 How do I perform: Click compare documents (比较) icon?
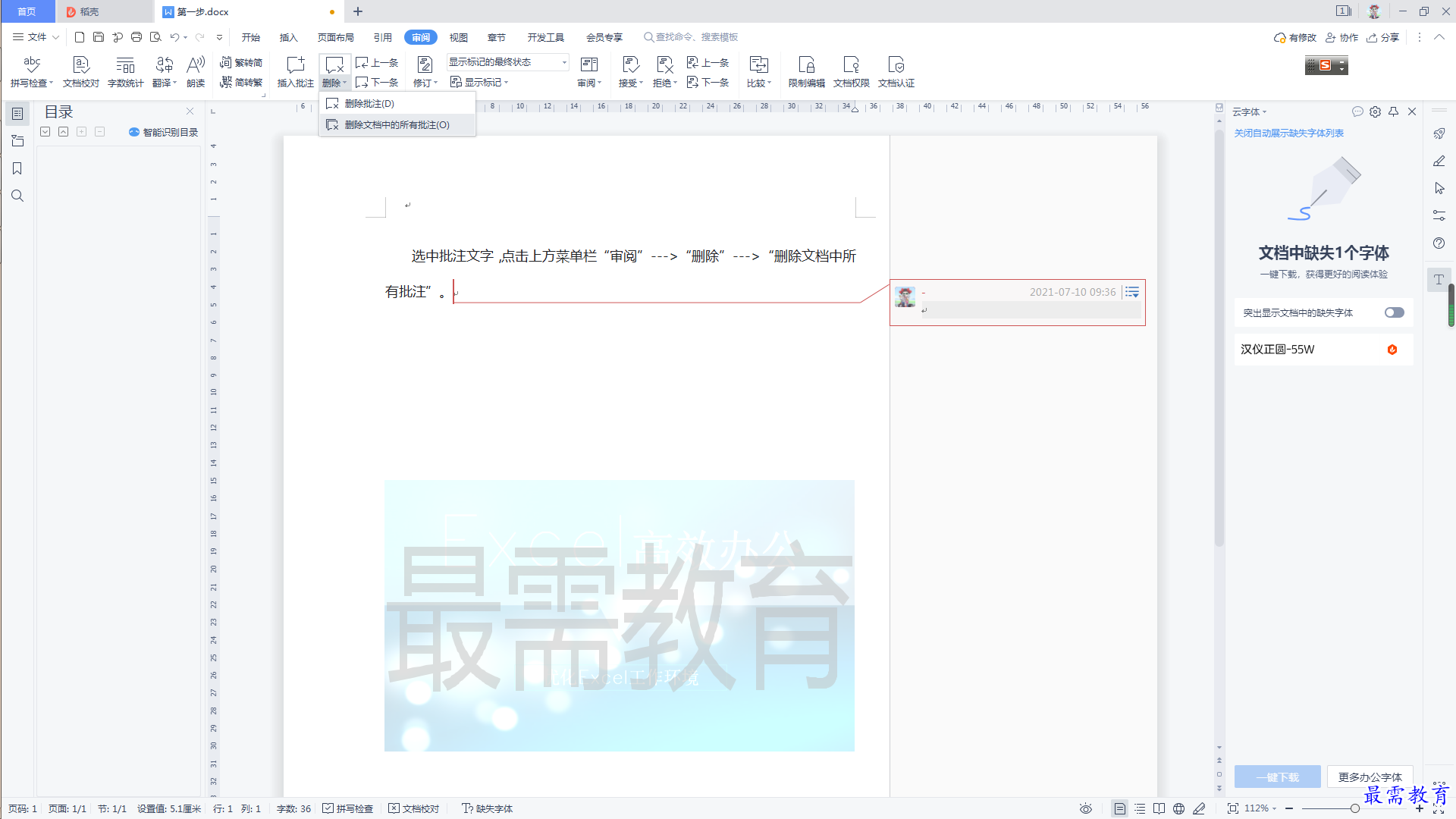pos(758,64)
